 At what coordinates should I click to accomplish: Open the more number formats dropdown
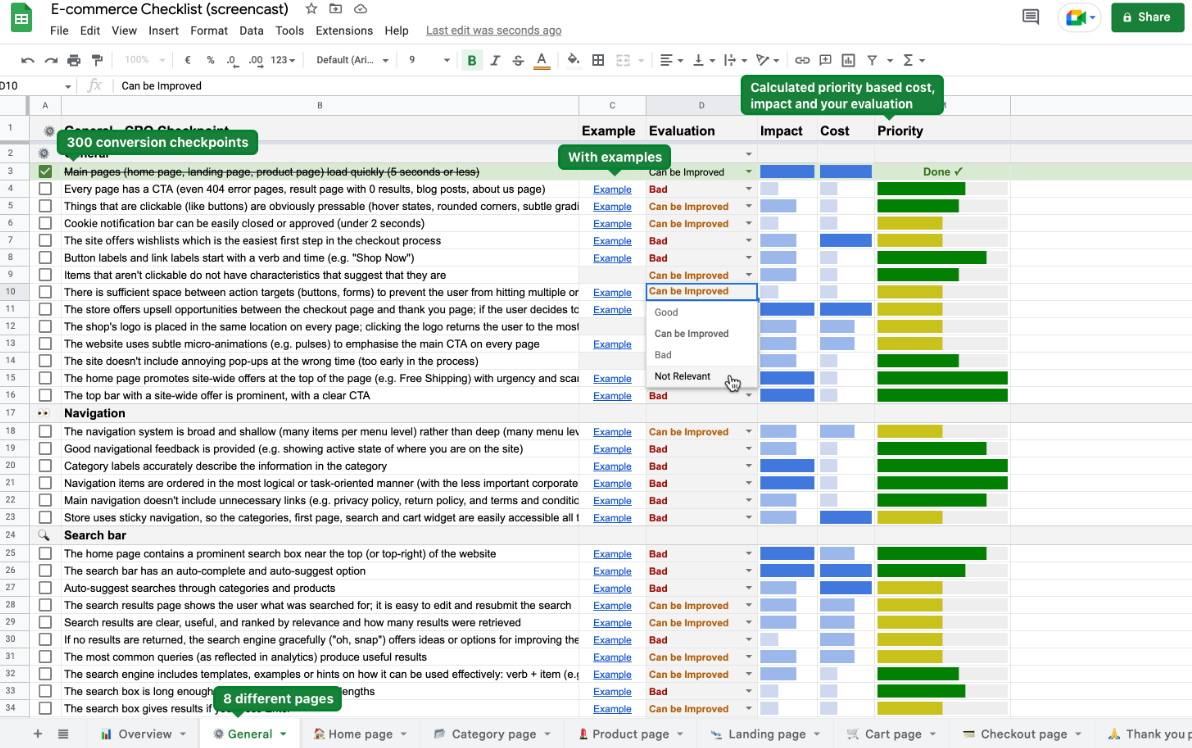[x=283, y=60]
